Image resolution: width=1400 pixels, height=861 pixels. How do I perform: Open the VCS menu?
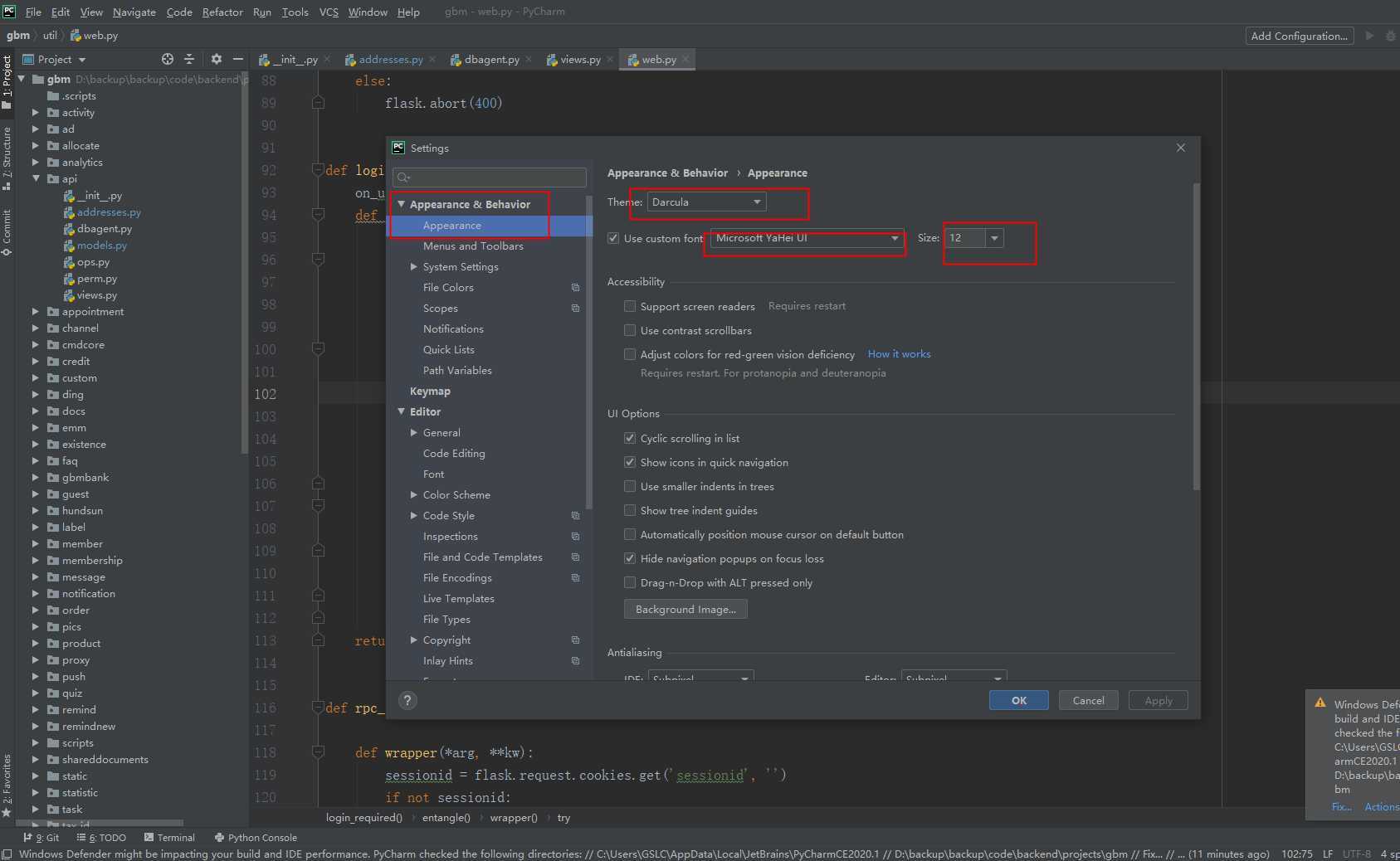point(329,12)
